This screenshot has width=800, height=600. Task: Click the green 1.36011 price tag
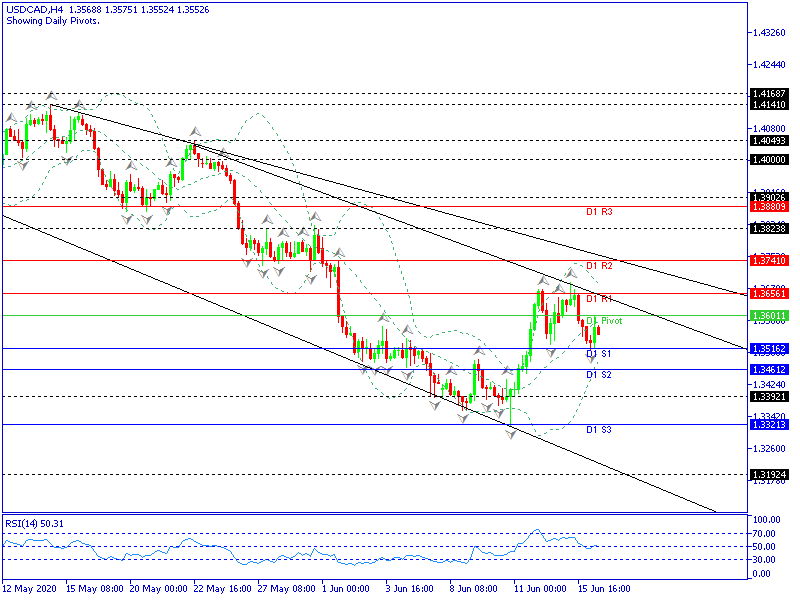tap(767, 315)
